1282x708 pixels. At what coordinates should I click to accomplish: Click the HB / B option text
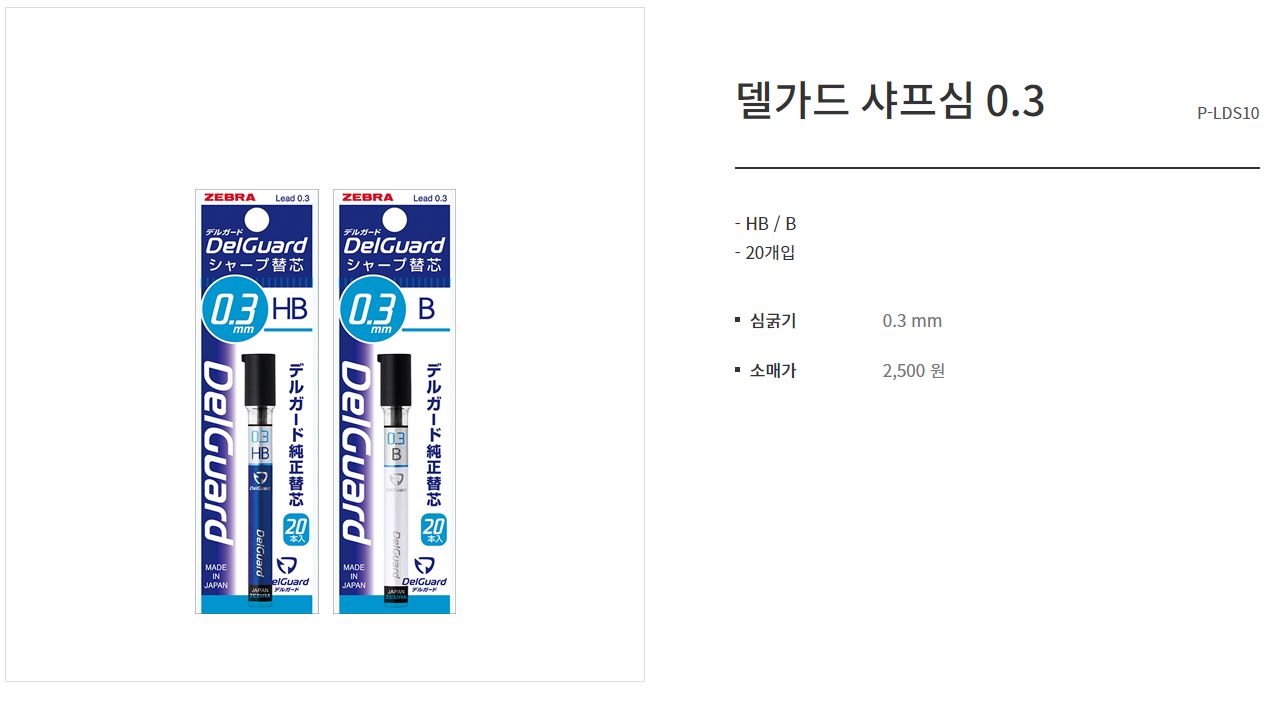(765, 224)
